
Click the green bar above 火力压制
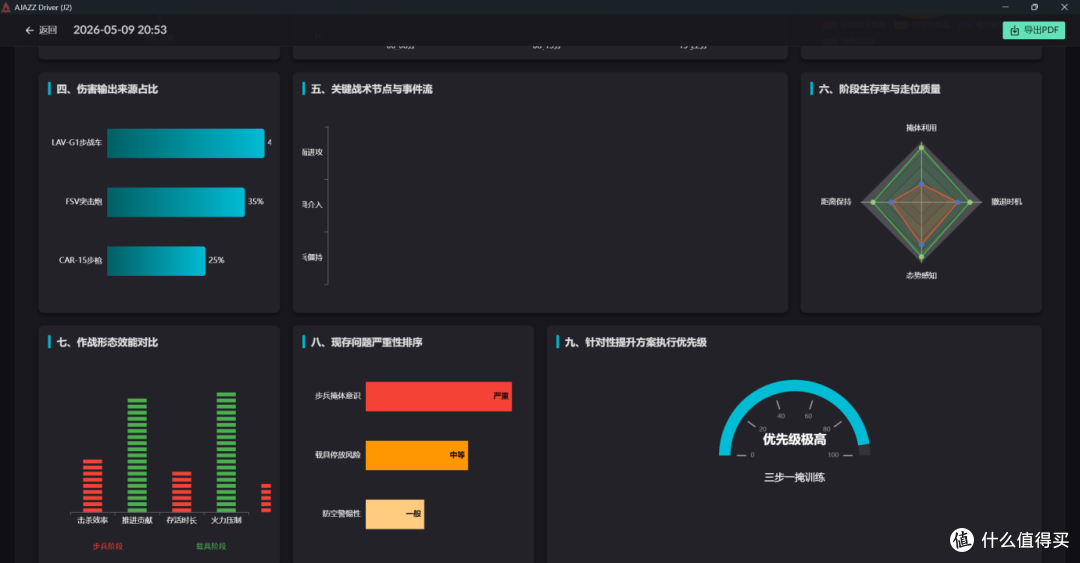pos(226,453)
